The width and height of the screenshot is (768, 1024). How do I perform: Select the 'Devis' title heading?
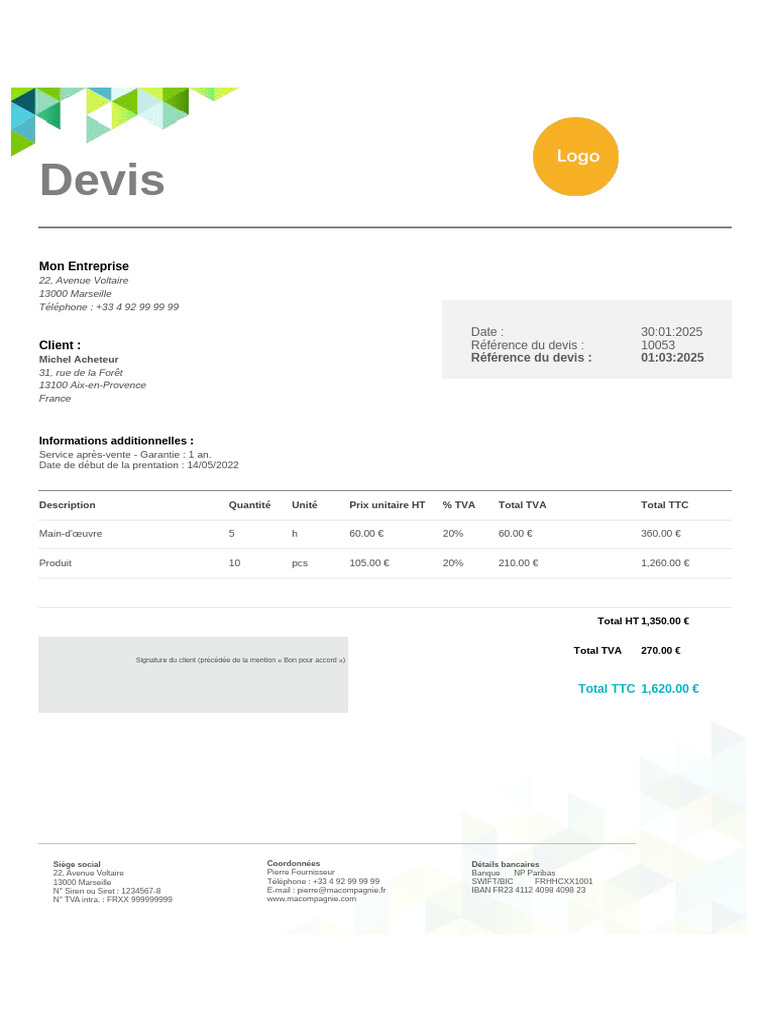[103, 180]
